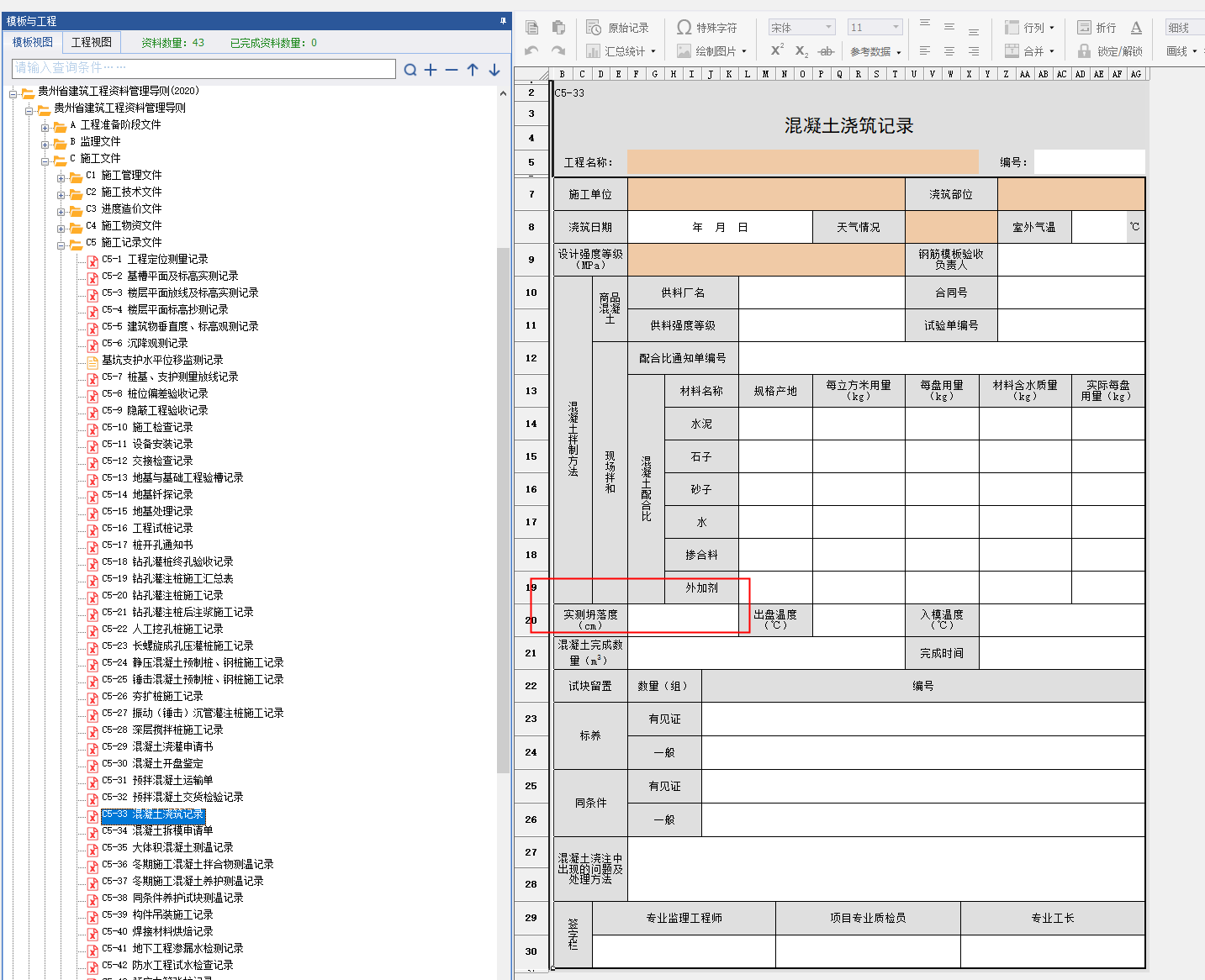Click the minus remove icon beside search
The height and width of the screenshot is (980, 1205).
(452, 70)
